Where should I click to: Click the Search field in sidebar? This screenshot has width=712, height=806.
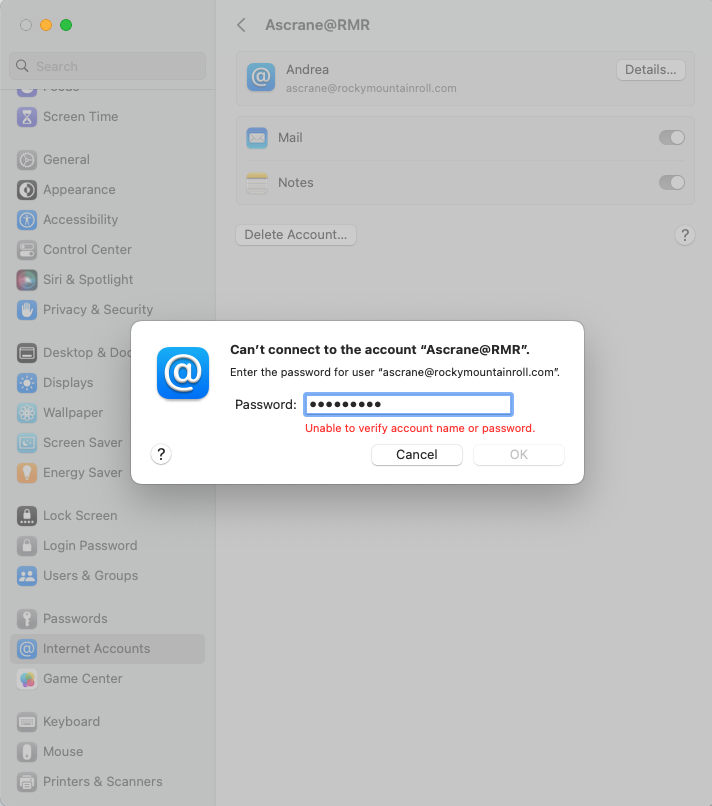pos(108,67)
